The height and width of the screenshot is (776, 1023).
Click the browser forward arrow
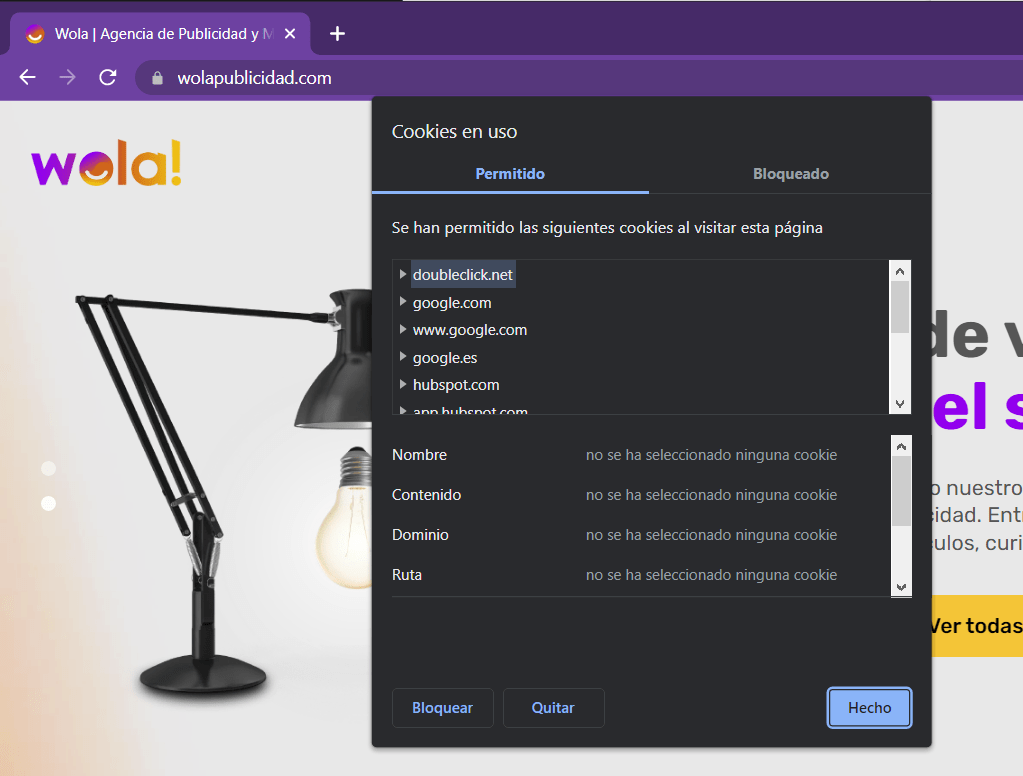tap(67, 78)
